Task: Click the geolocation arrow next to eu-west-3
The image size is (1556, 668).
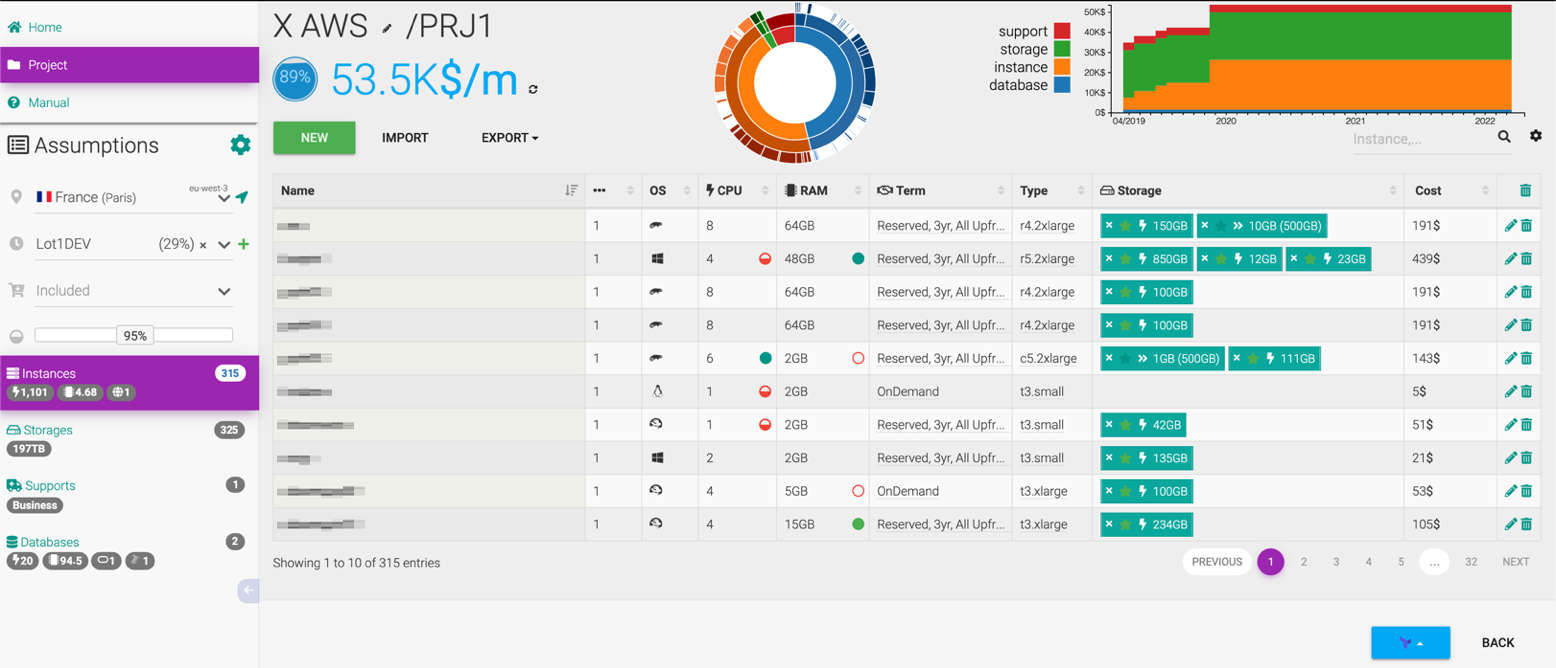Action: point(243,196)
